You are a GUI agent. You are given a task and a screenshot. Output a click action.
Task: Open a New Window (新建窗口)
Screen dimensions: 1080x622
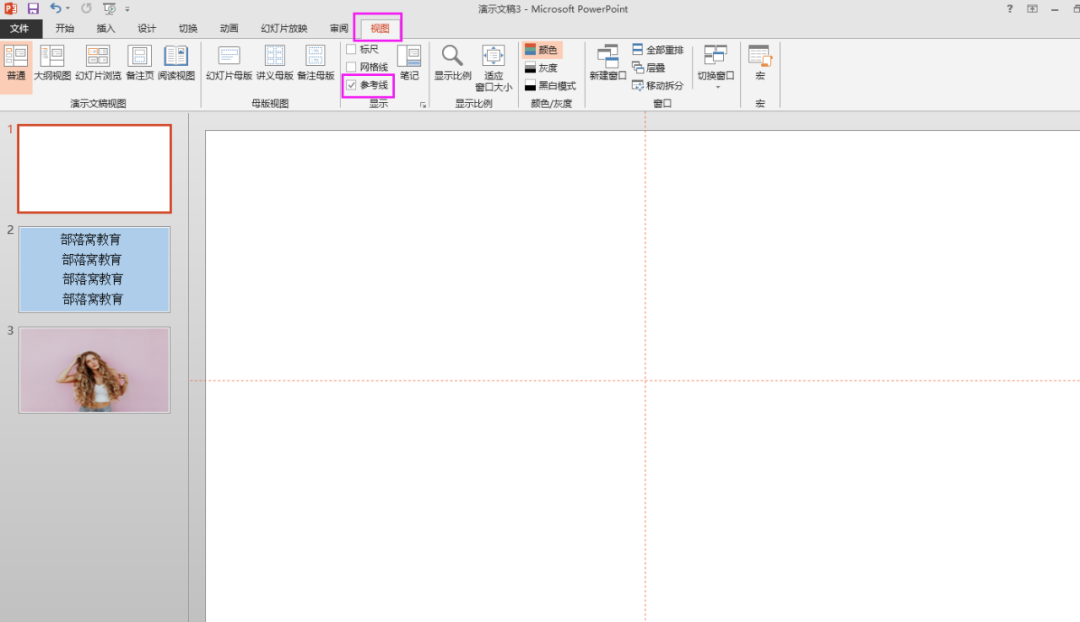[607, 62]
